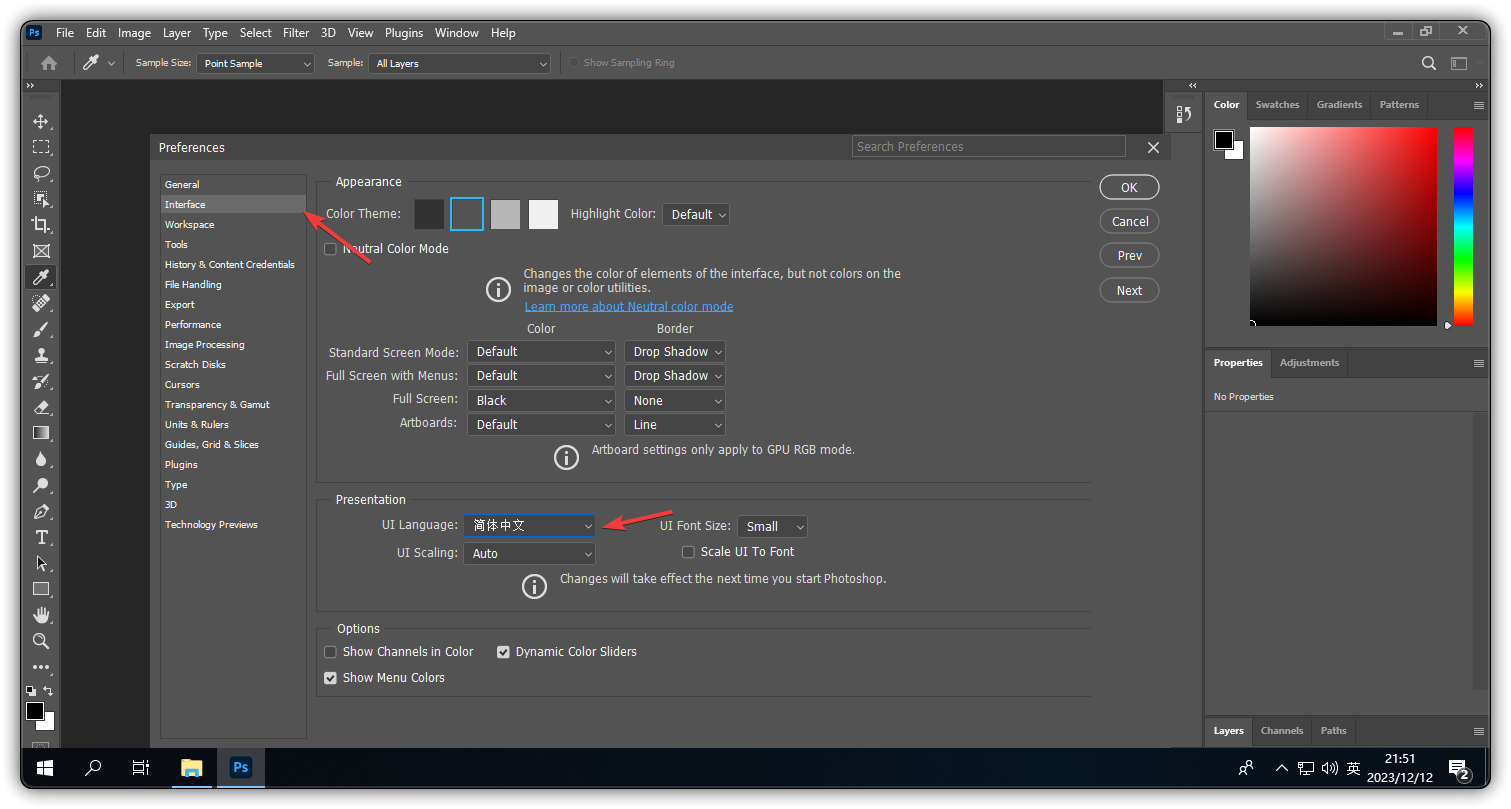Choose the darkest Color Theme swatch
Screen dimensions: 1511x809
tap(429, 214)
